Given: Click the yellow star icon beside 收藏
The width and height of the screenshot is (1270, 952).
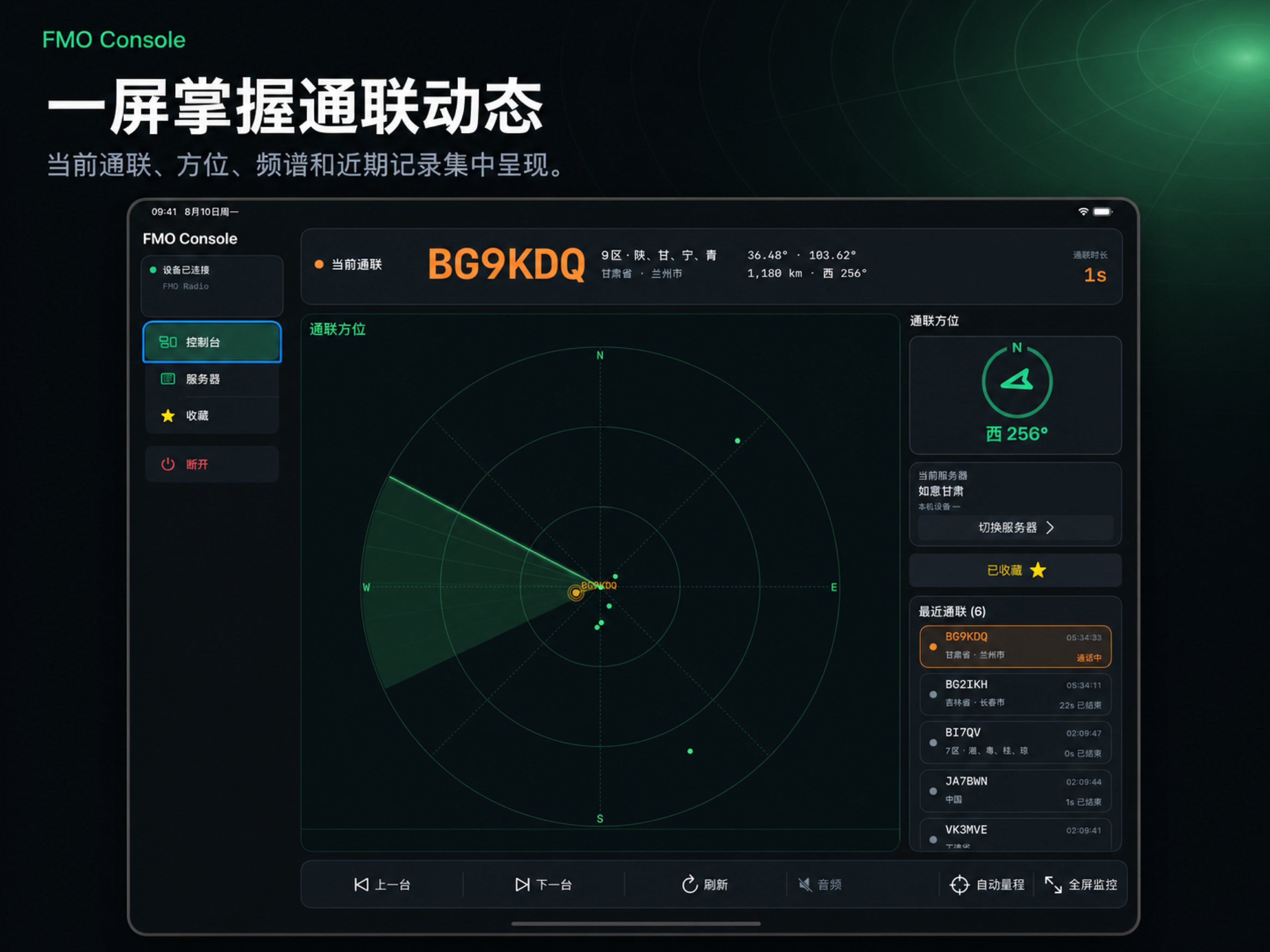Looking at the screenshot, I should coord(168,416).
